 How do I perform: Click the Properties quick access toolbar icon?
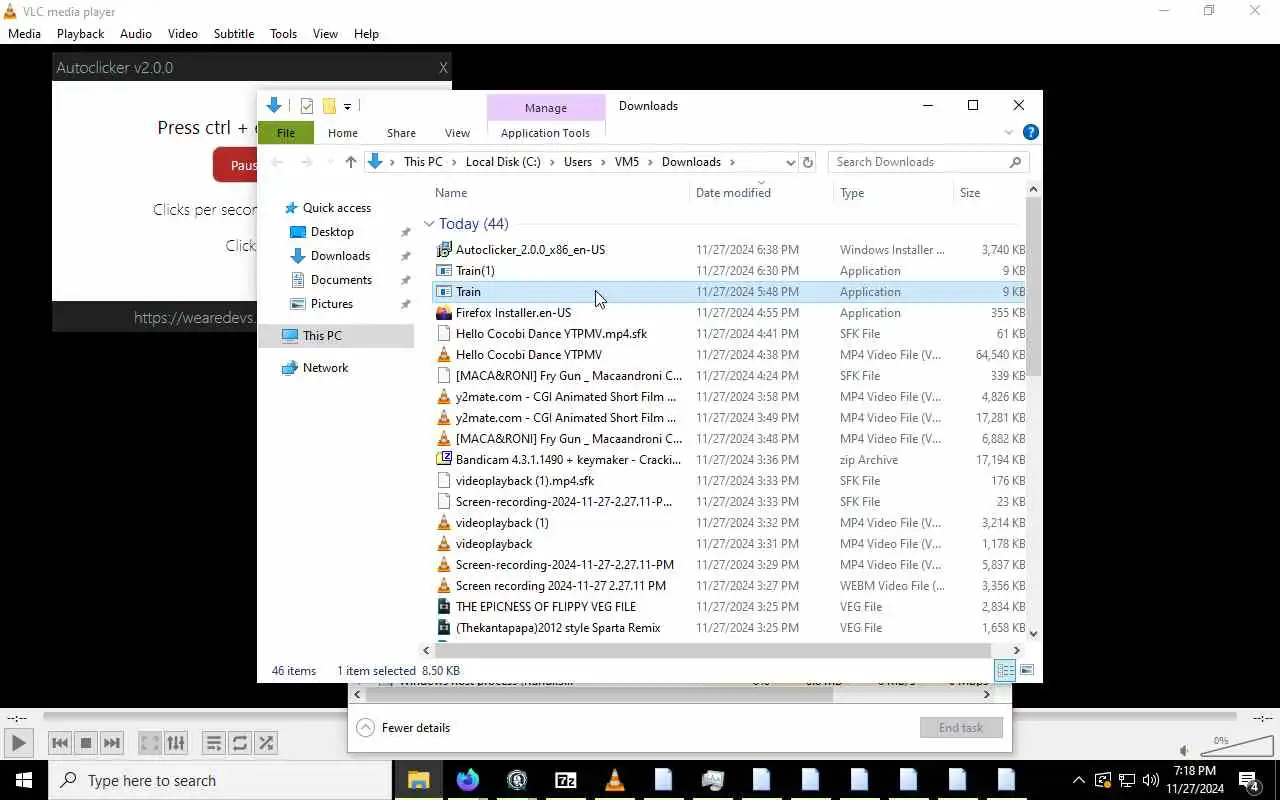point(307,106)
